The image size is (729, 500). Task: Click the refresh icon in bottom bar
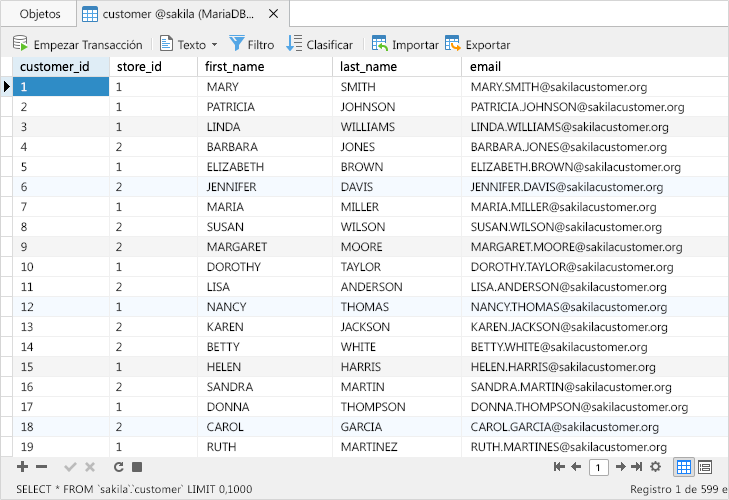(x=119, y=467)
